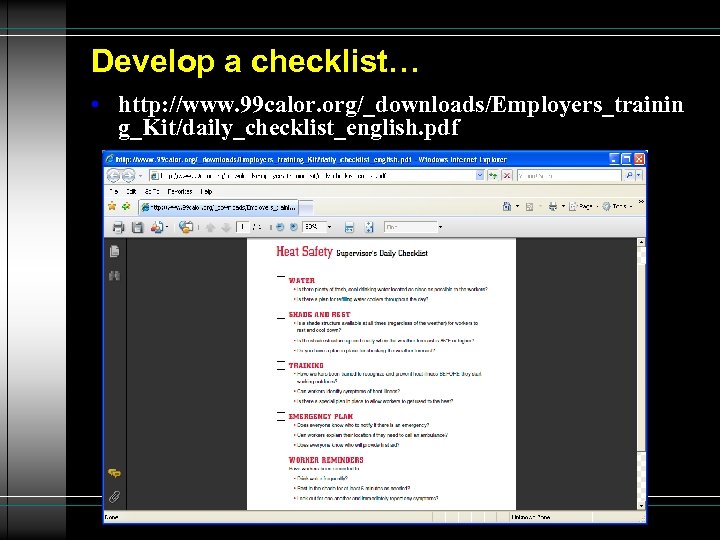This screenshot has height=540, width=720.
Task: Click the Feeds icon in command bar
Action: click(529, 207)
